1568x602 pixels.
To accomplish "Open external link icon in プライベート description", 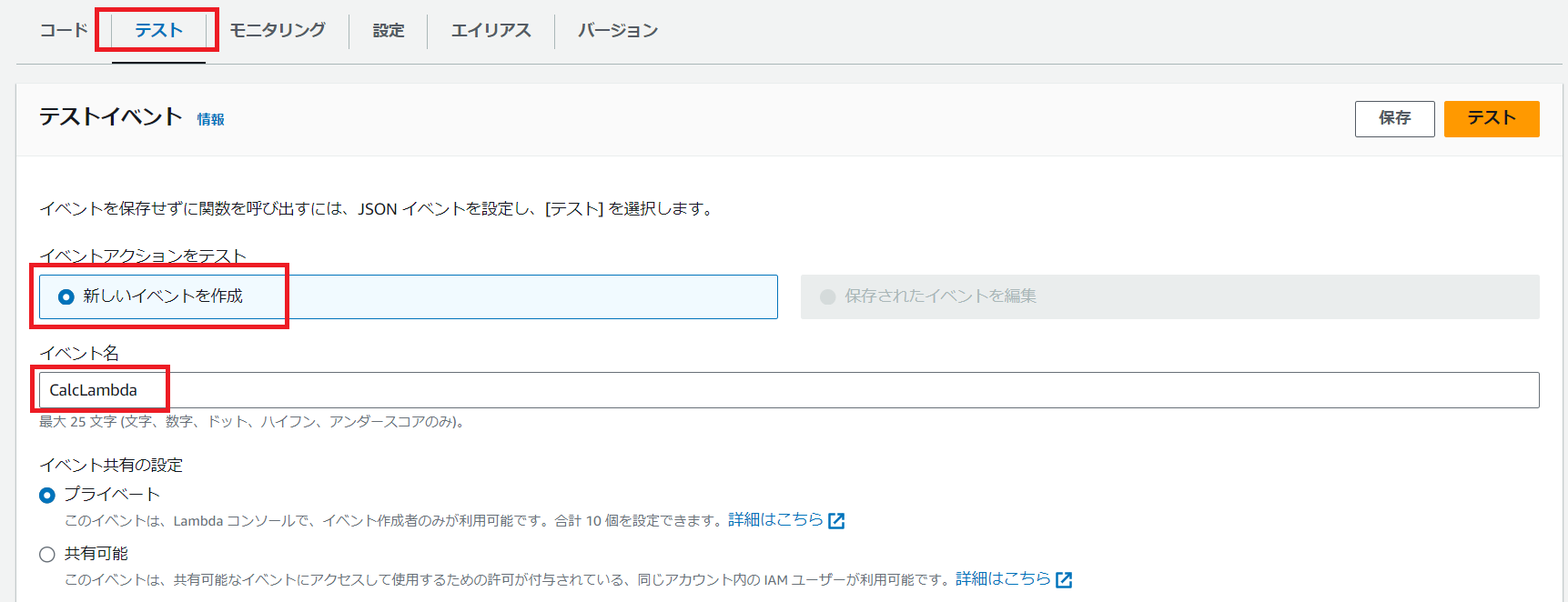I will click(836, 521).
